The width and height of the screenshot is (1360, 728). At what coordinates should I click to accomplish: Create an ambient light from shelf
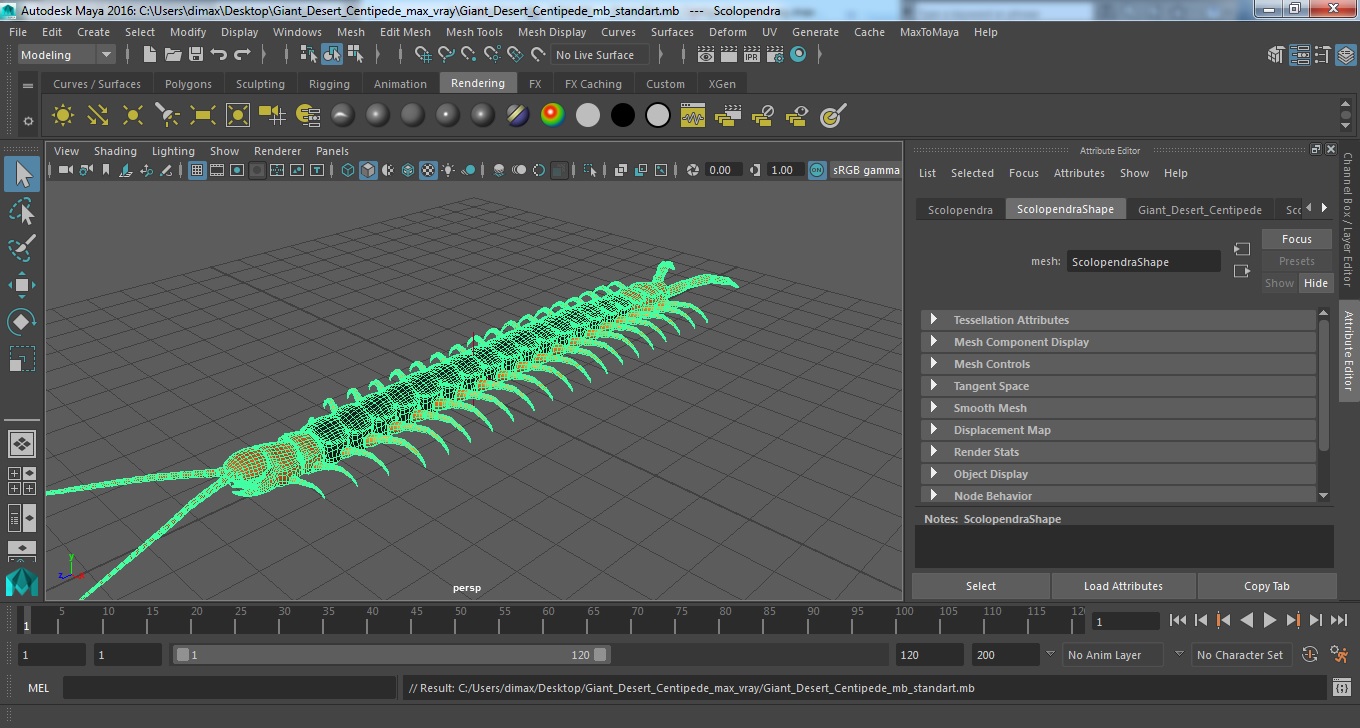[63, 116]
